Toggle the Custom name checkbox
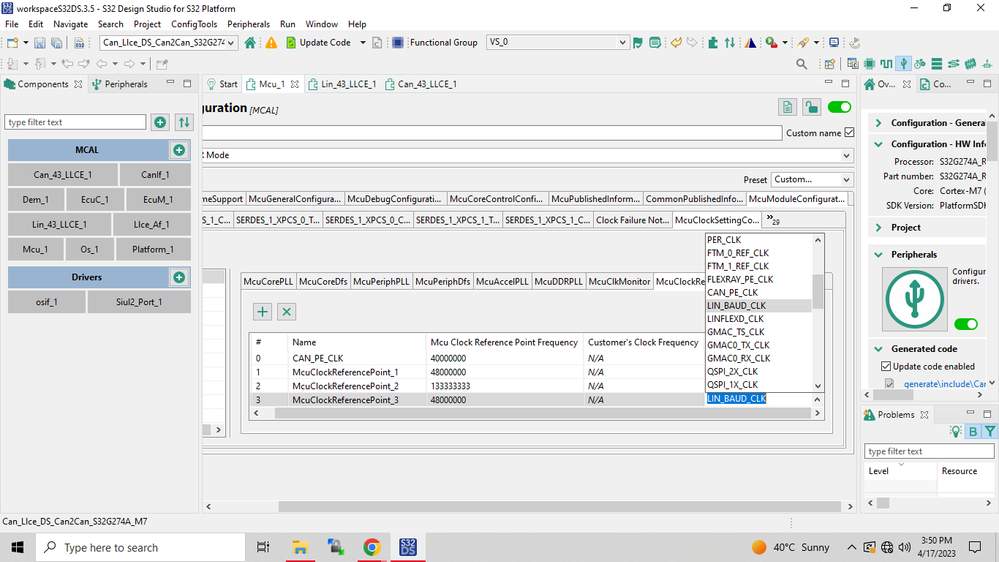999x562 pixels. point(849,133)
